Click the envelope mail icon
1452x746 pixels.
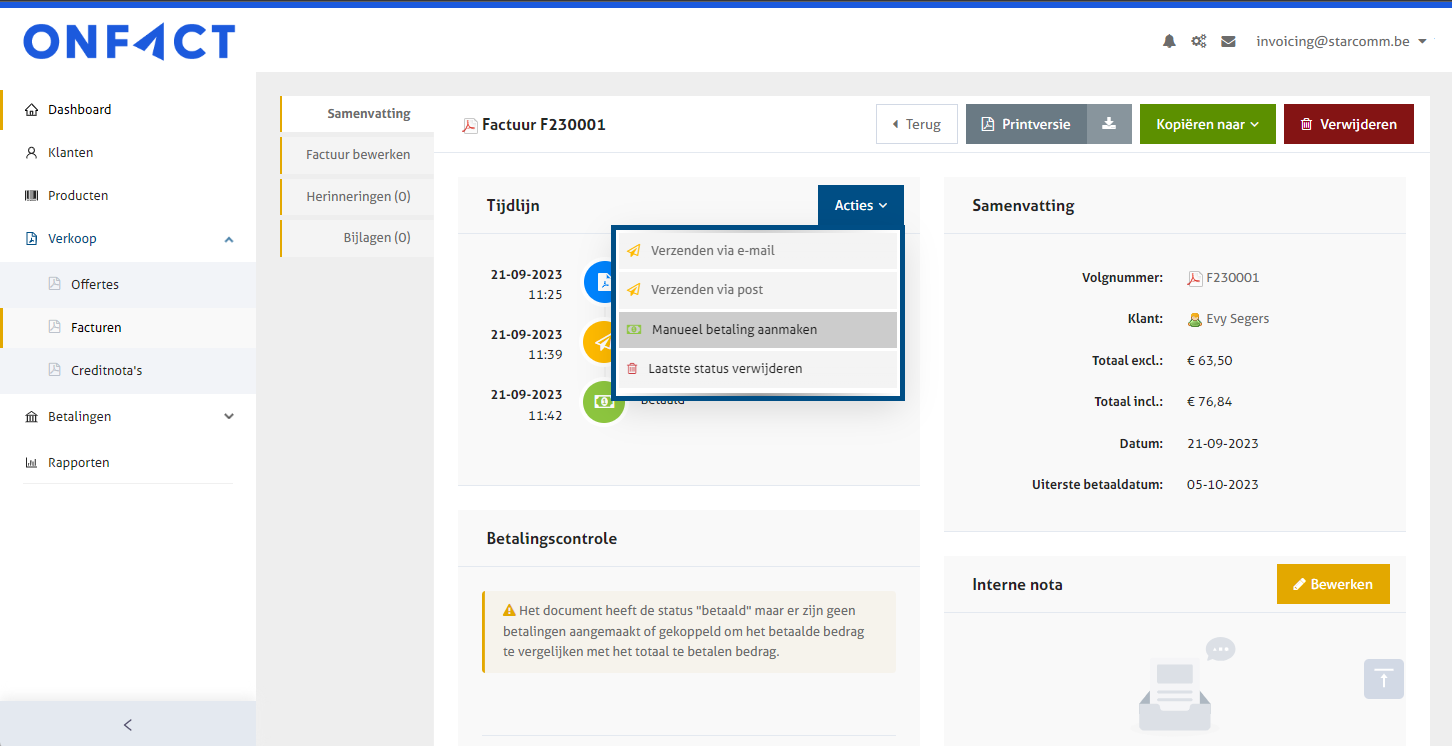pos(1228,42)
